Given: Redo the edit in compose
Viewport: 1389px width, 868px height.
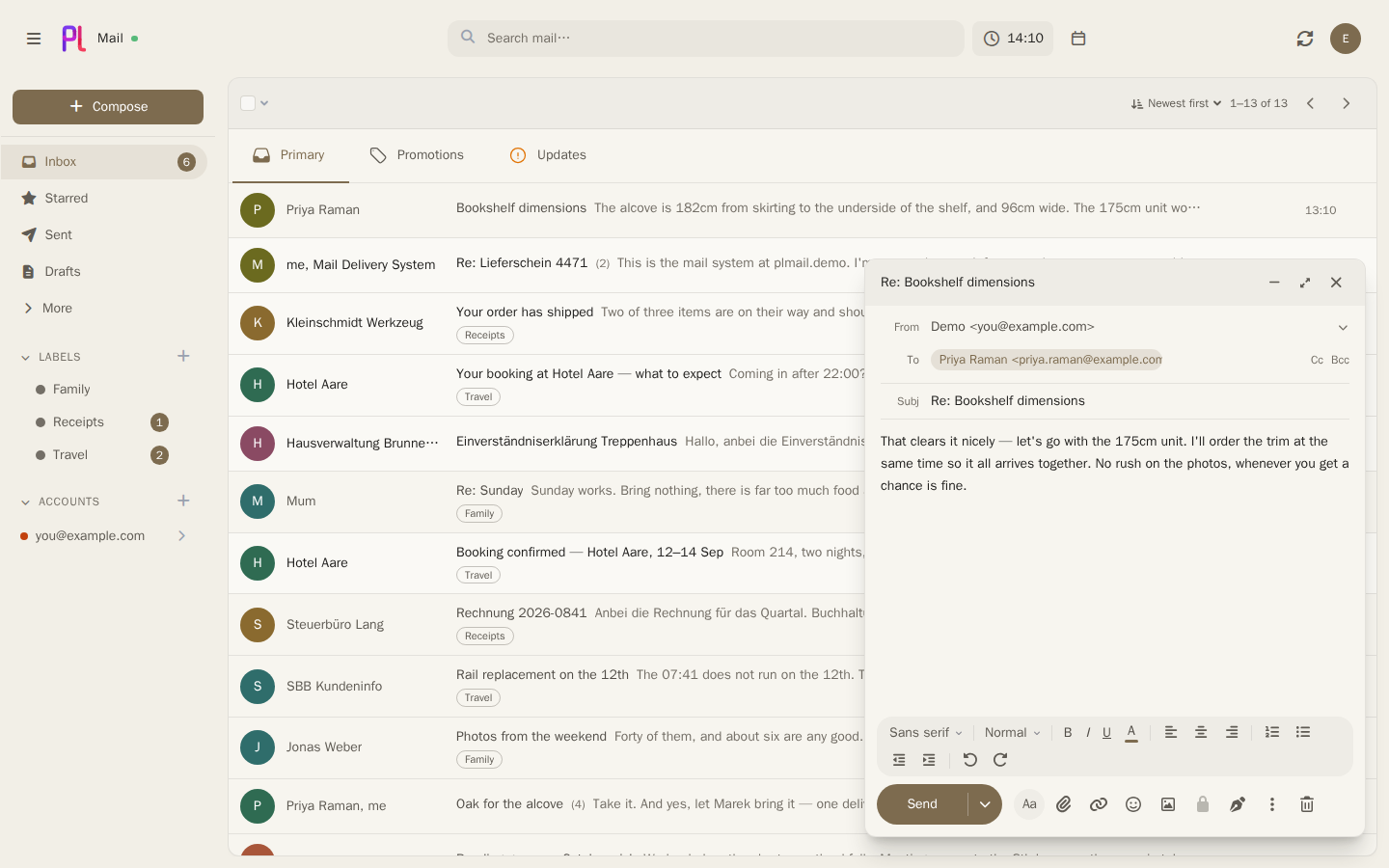Looking at the screenshot, I should [x=1000, y=760].
